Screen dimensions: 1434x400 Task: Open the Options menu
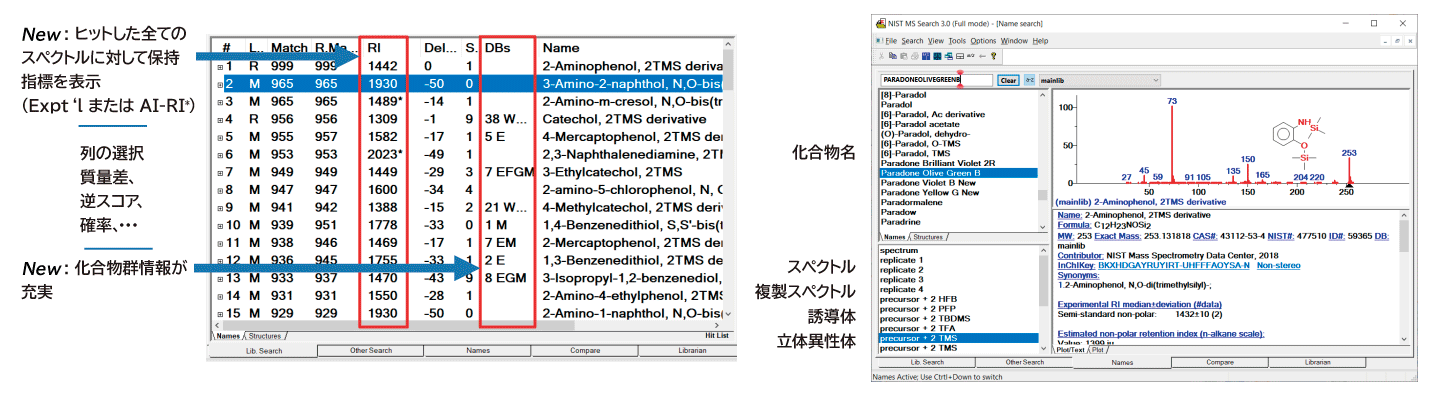[983, 41]
